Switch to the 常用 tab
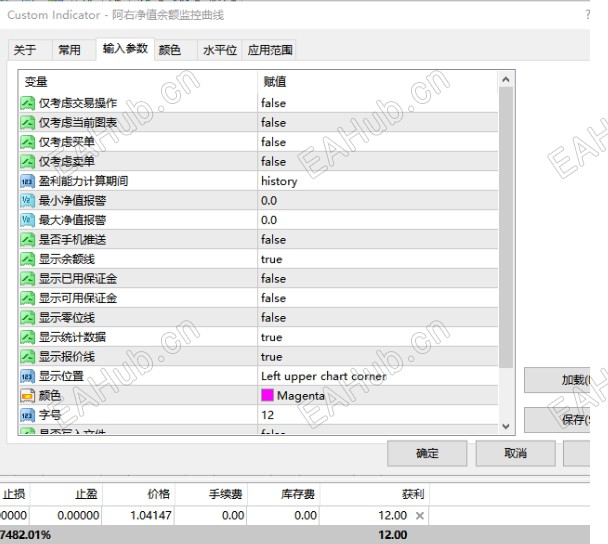The height and width of the screenshot is (544, 608). click(74, 50)
